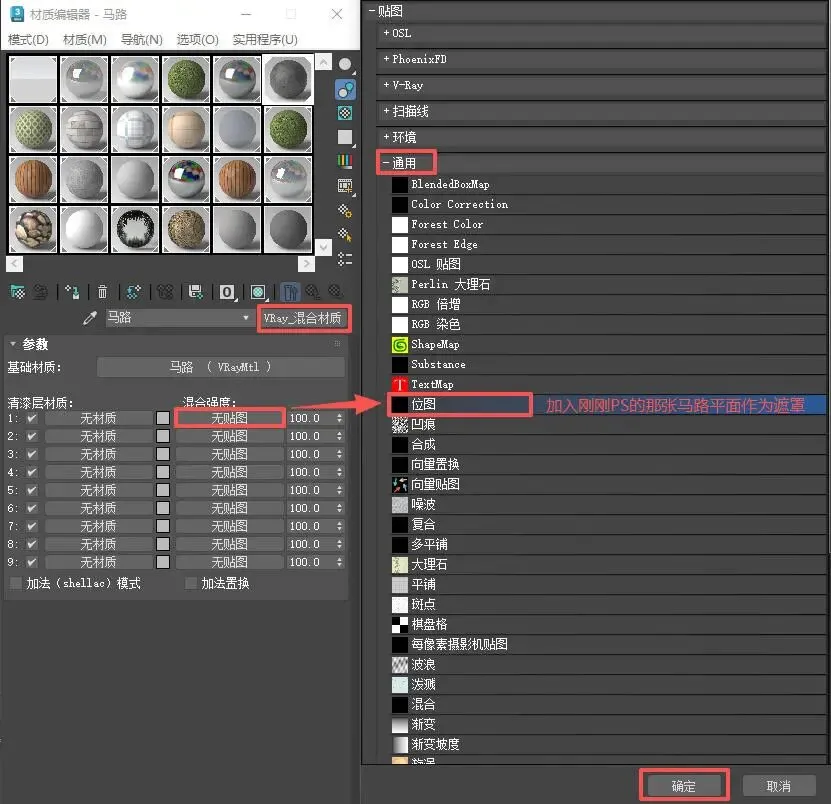Toggle Show Shaded Material in Viewport
This screenshot has width=831, height=804.
[258, 291]
